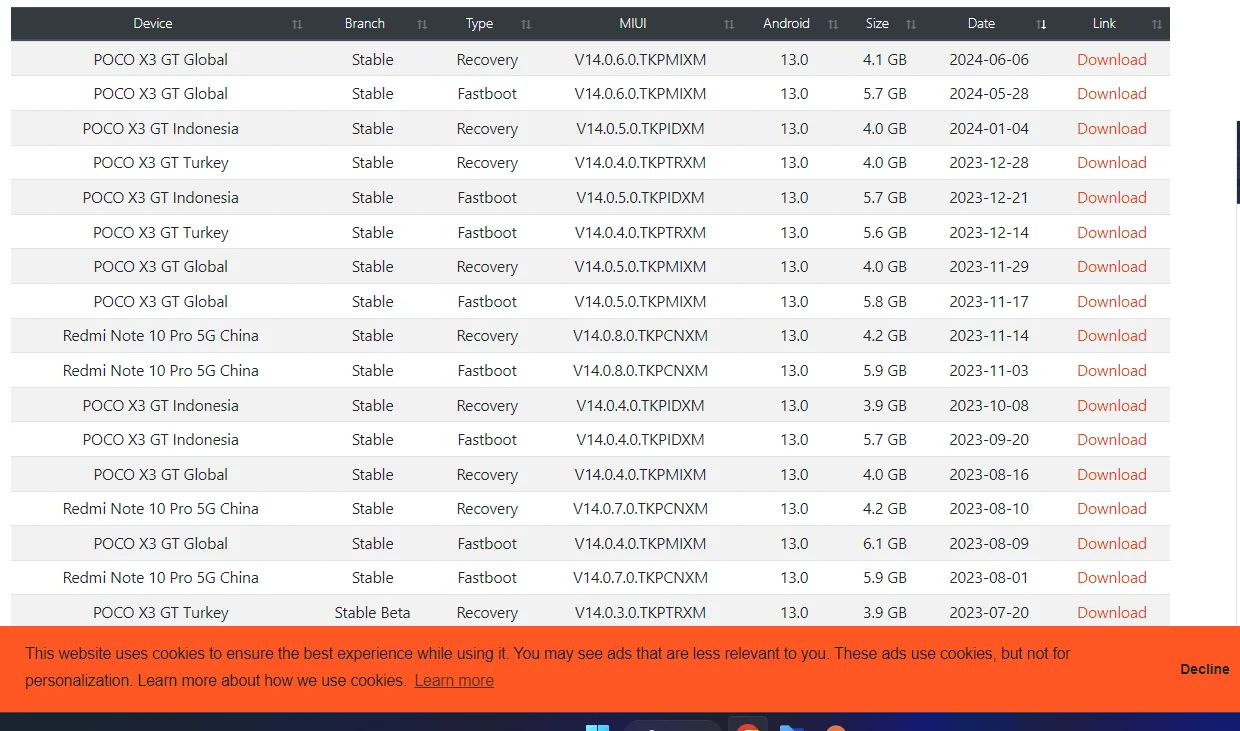This screenshot has width=1240, height=731.
Task: Click V14.0.4.0.TKPTRXM in the 2023-12-14 row
Action: 640,232
